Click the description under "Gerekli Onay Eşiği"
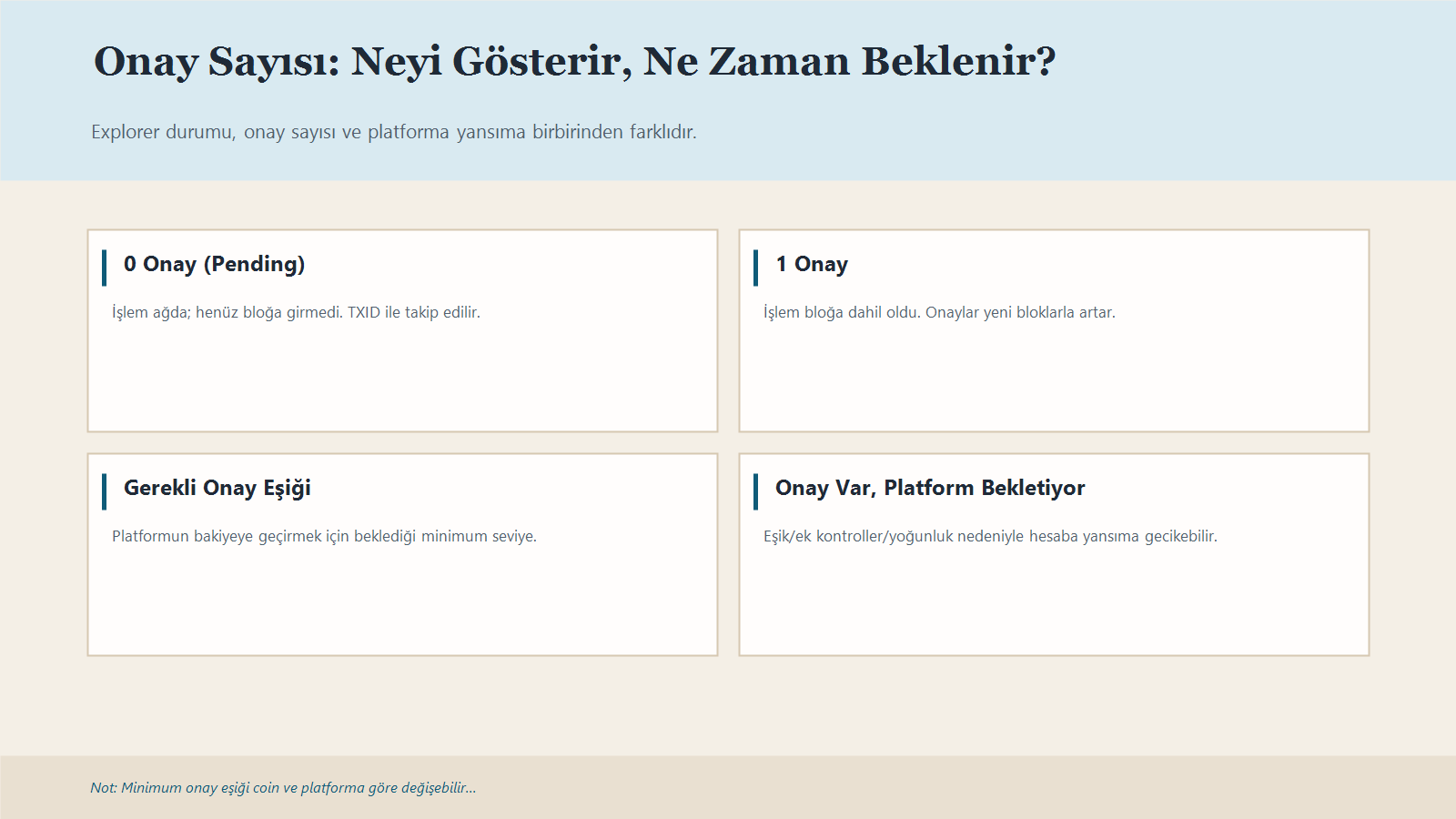Screen dimensions: 1456x819 (325, 536)
